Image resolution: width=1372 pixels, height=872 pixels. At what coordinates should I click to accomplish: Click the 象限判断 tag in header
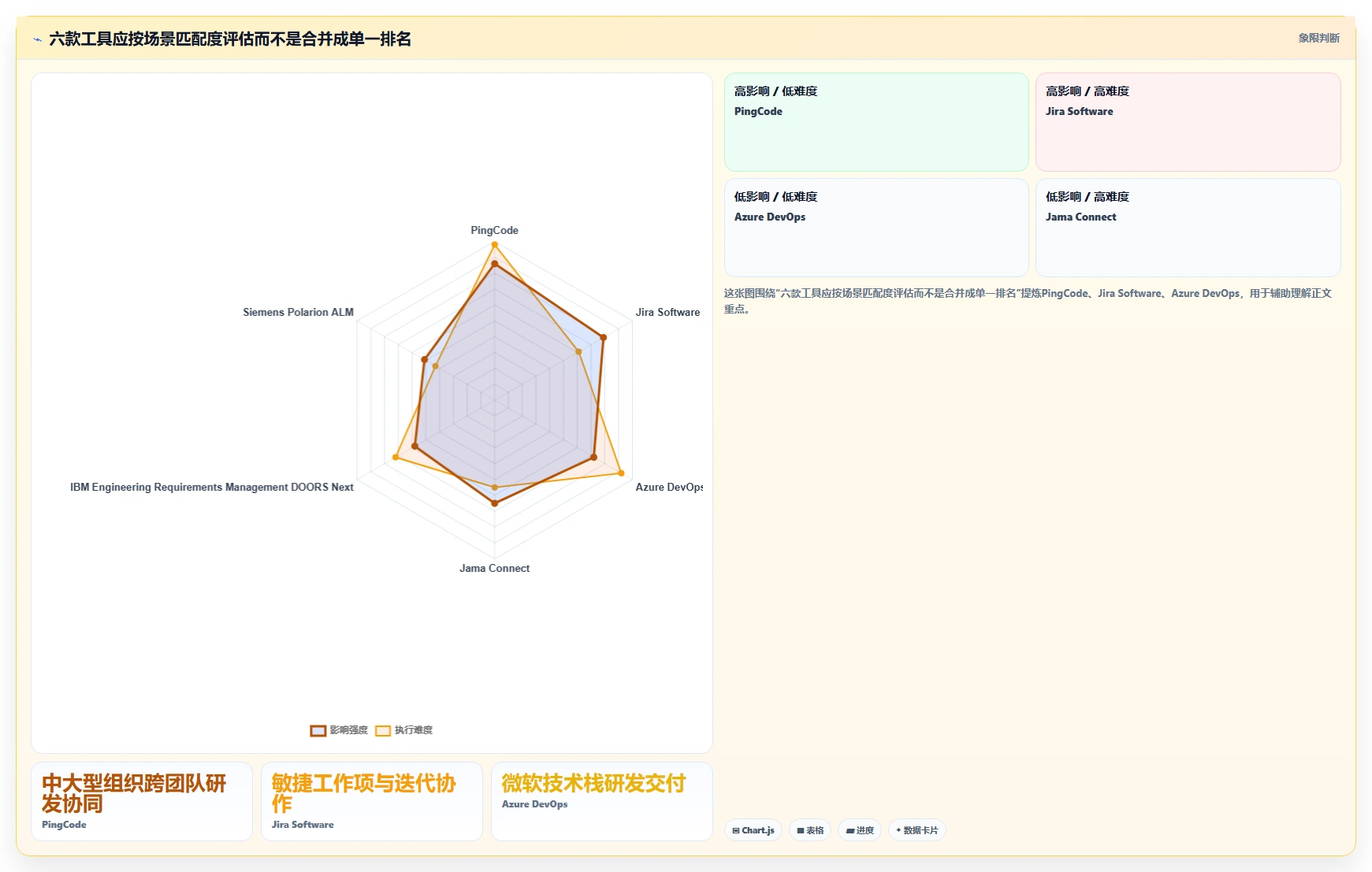(x=1318, y=38)
